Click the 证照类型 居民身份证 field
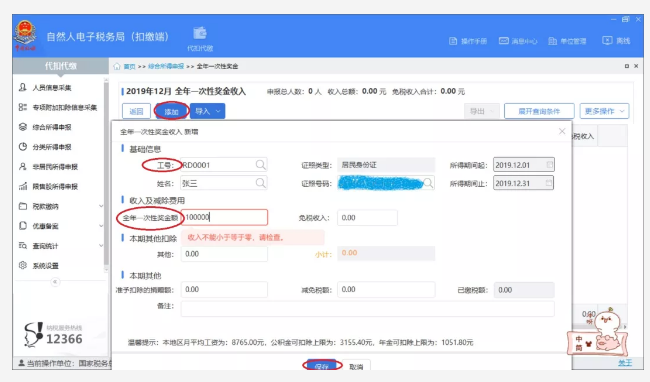The width and height of the screenshot is (650, 382). [x=386, y=165]
